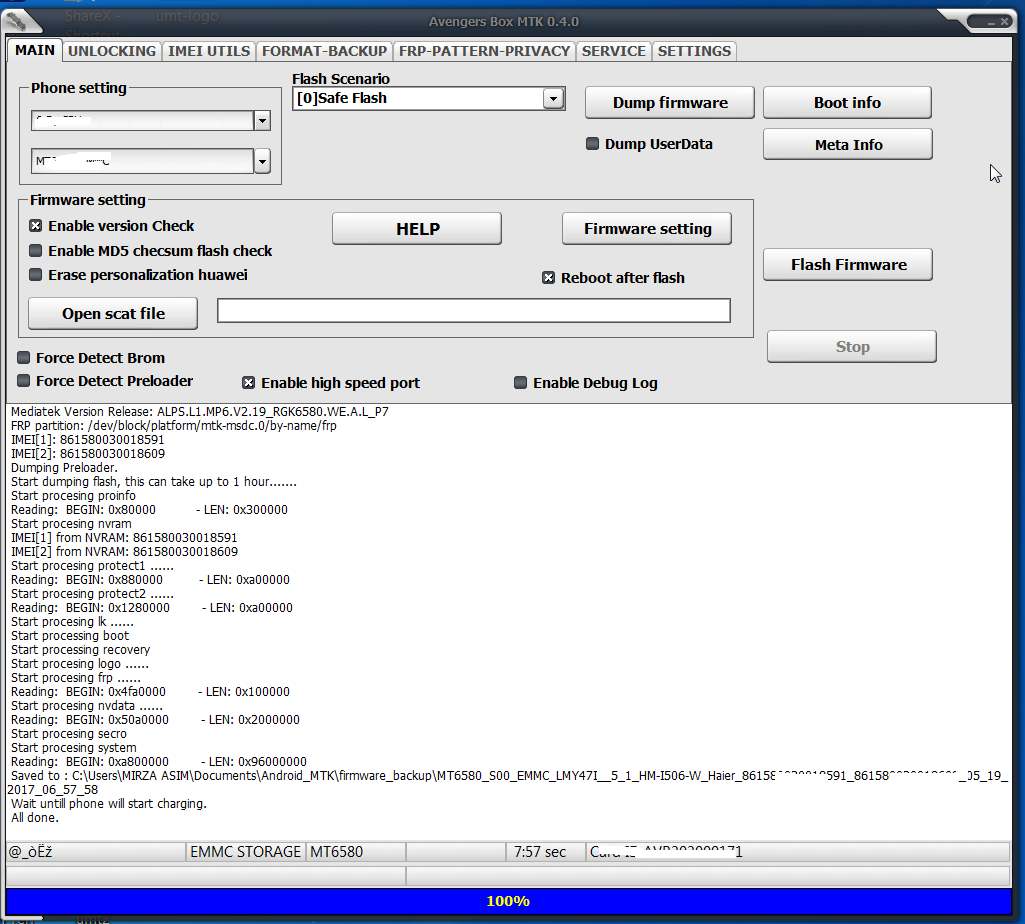Click the Avengers Box logo icon in title bar
The height and width of the screenshot is (924, 1025).
pyautogui.click(x=16, y=22)
